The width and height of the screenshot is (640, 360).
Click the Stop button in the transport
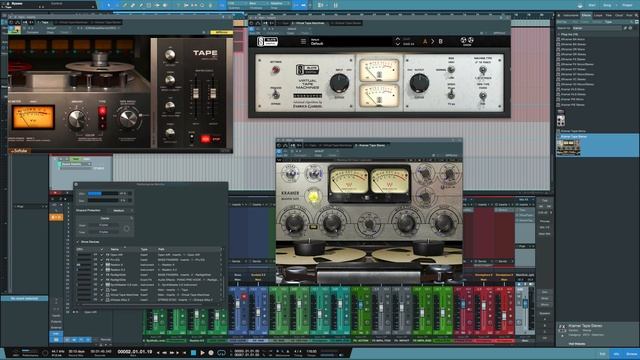click(x=193, y=353)
